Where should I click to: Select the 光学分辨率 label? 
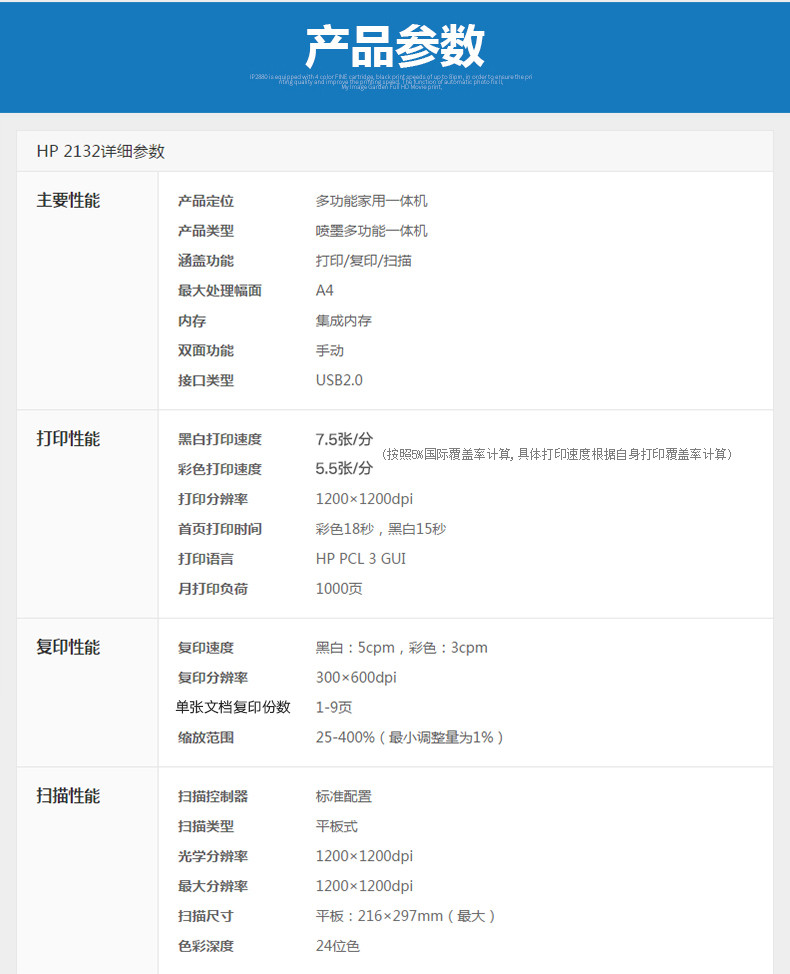[x=212, y=856]
